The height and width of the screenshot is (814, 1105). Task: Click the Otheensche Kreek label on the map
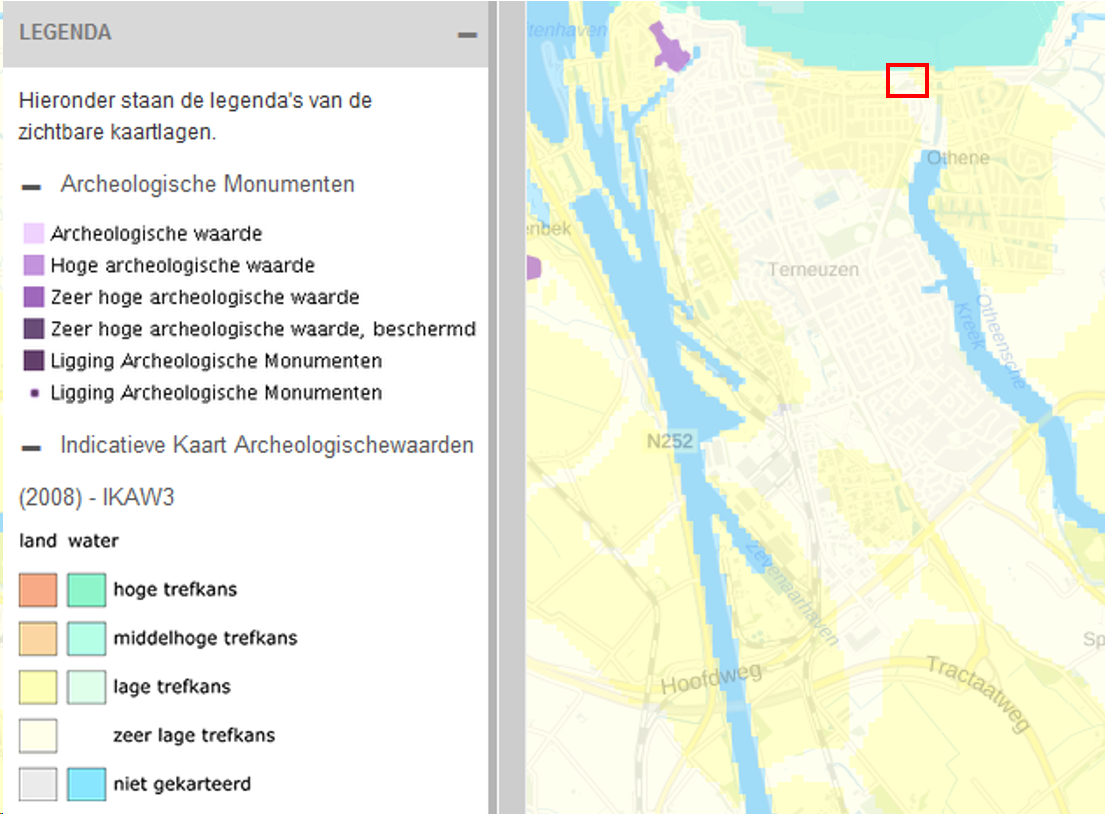(989, 340)
